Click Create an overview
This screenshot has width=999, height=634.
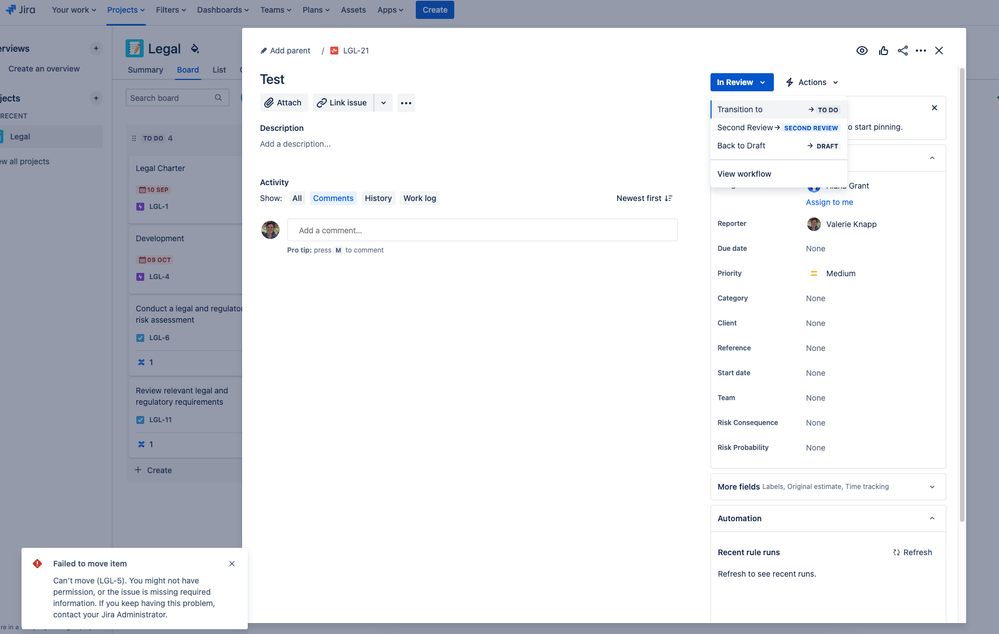pos(44,69)
